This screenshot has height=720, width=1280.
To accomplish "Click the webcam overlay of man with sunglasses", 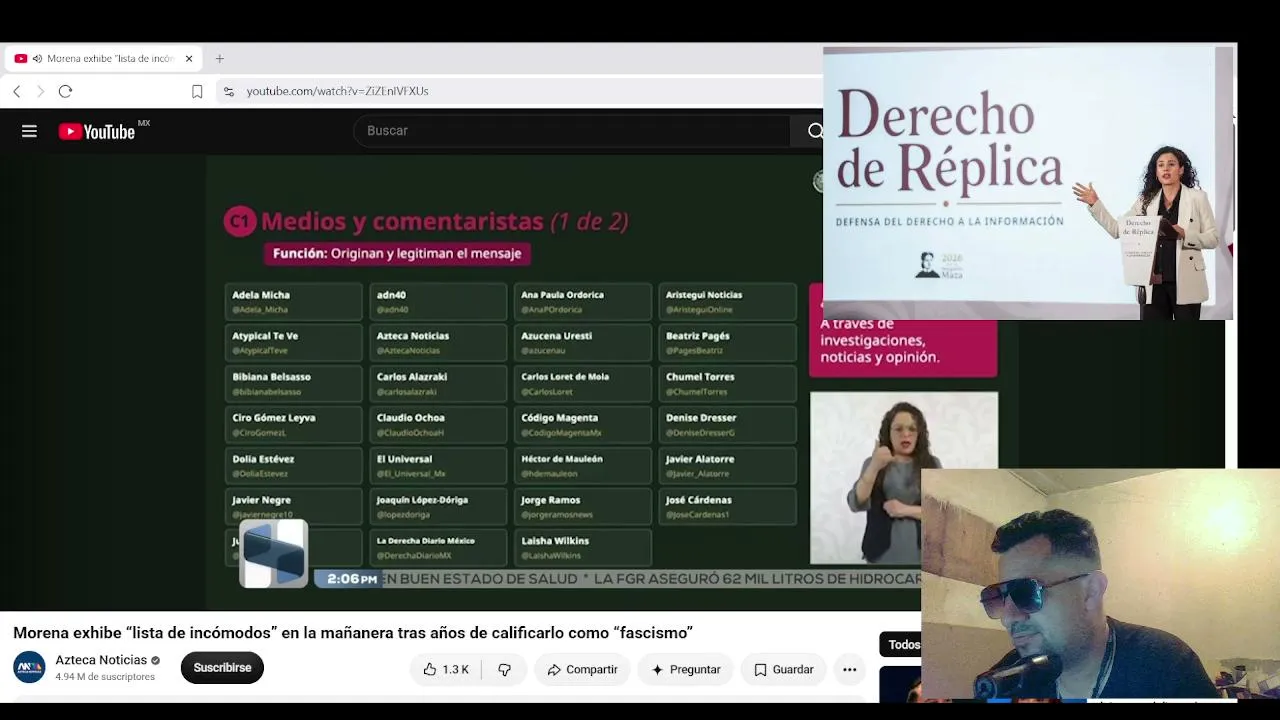I will click(x=1100, y=584).
